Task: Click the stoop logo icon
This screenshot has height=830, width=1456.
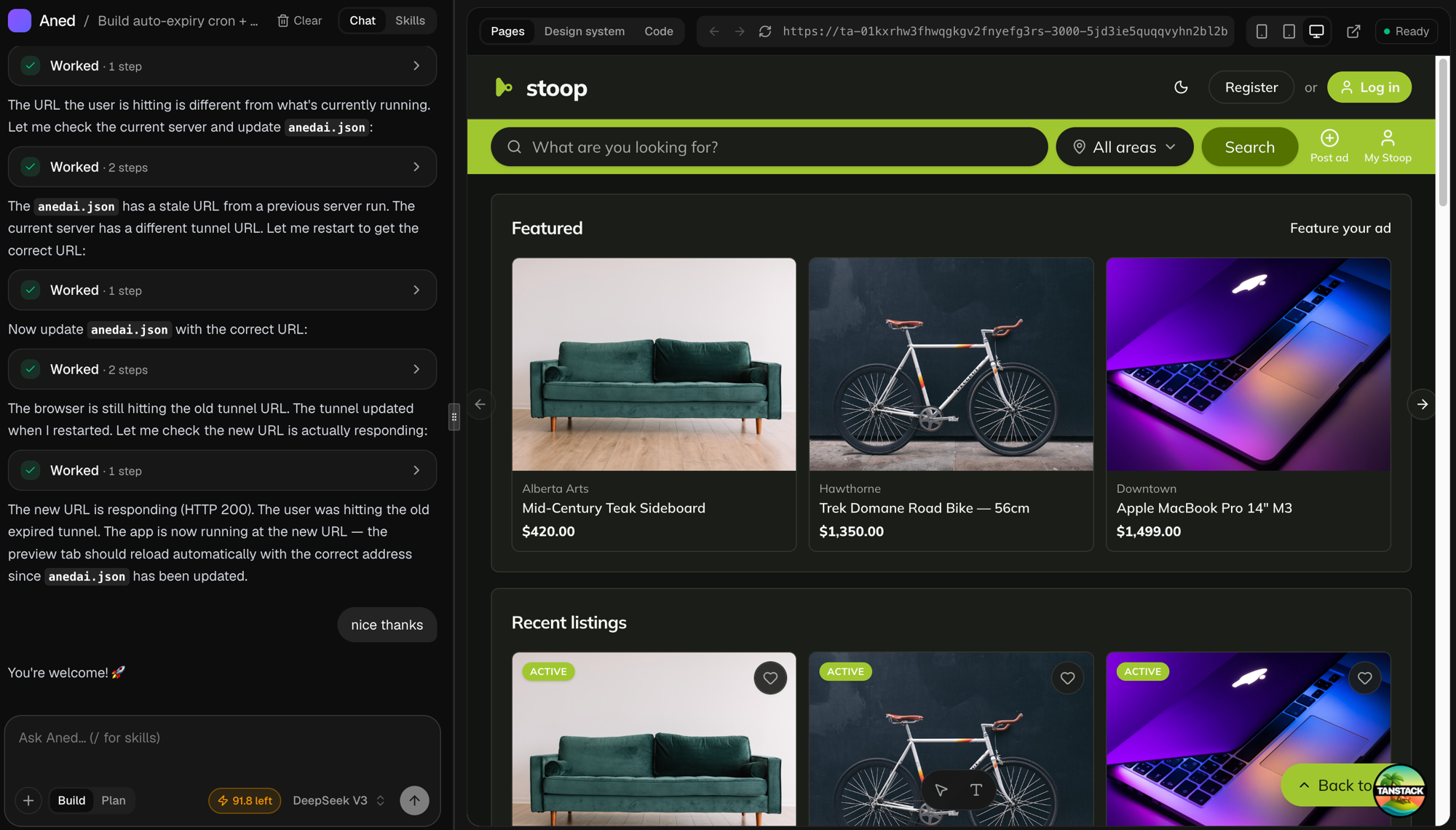Action: coord(503,87)
